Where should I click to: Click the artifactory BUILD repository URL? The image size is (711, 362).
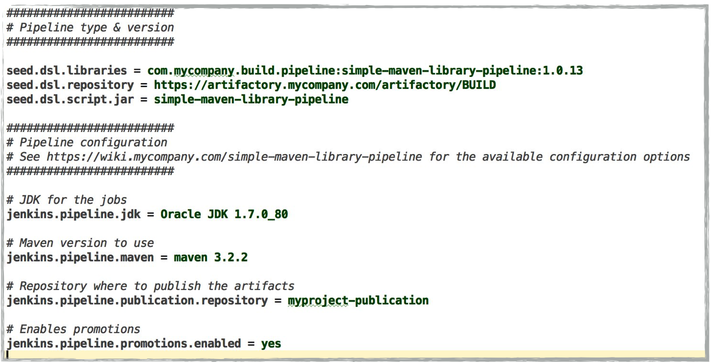pos(325,85)
